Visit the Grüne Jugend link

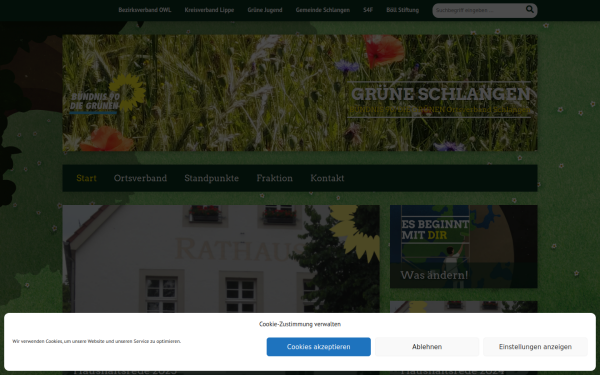pos(265,10)
